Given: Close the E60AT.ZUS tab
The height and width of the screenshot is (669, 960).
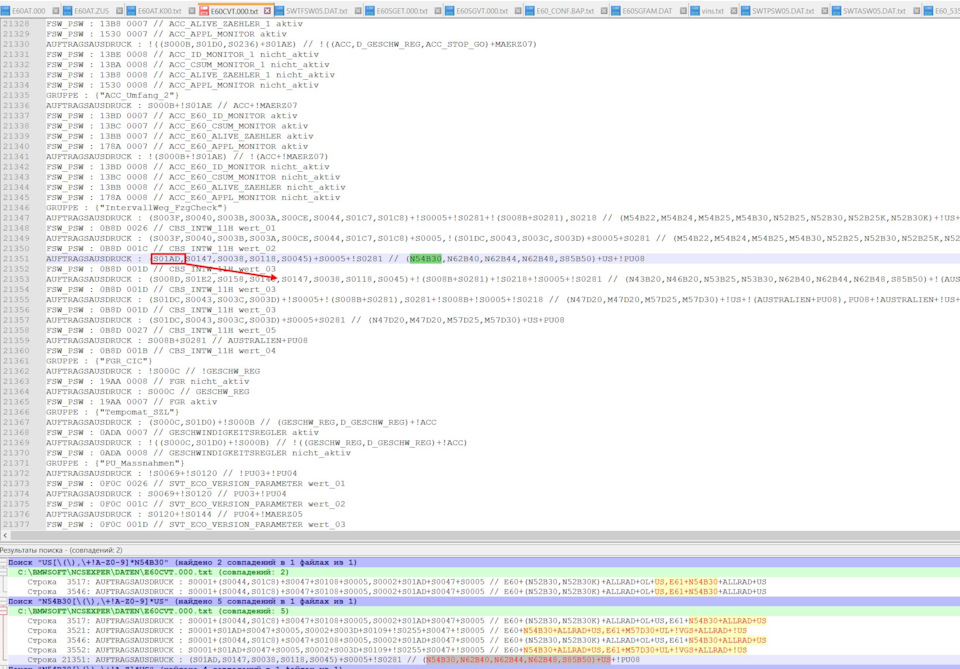Looking at the screenshot, I should [119, 11].
